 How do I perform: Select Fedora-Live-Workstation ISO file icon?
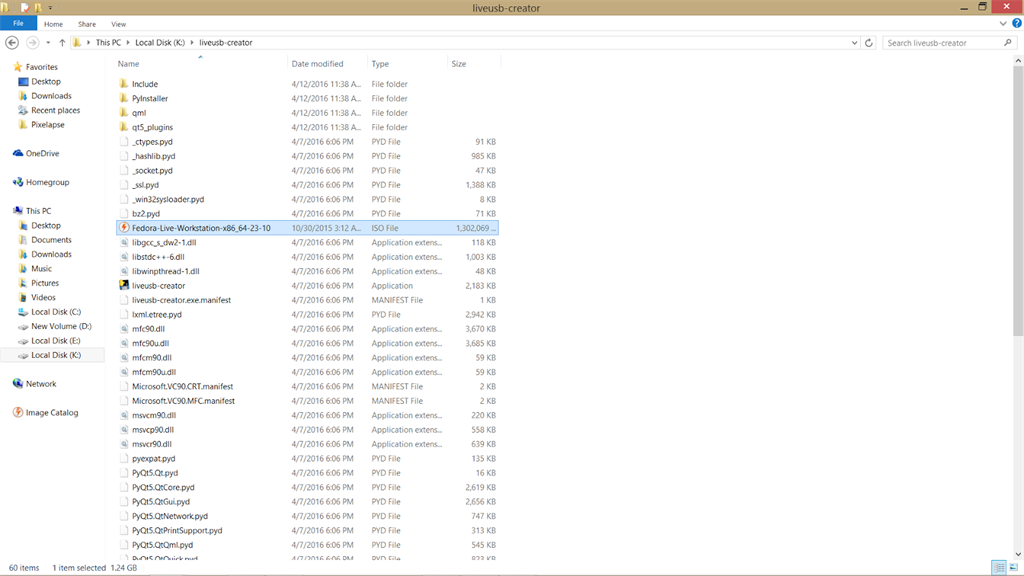pyautogui.click(x=124, y=227)
